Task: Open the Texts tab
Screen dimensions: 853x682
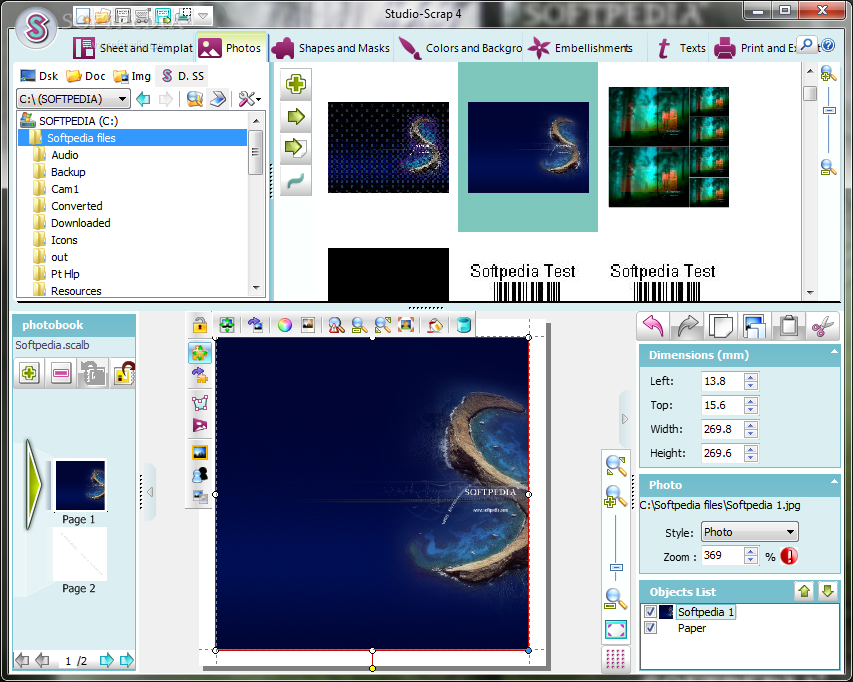Action: pyautogui.click(x=680, y=48)
